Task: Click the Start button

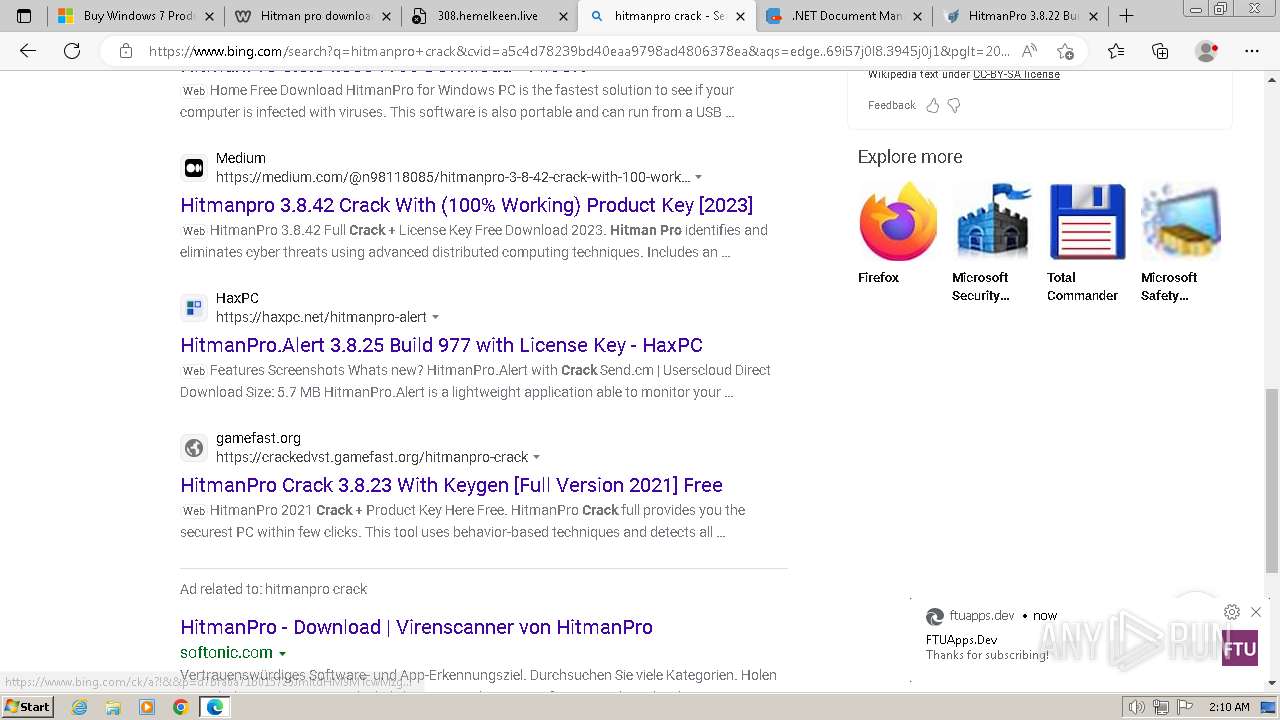Action: [27, 707]
